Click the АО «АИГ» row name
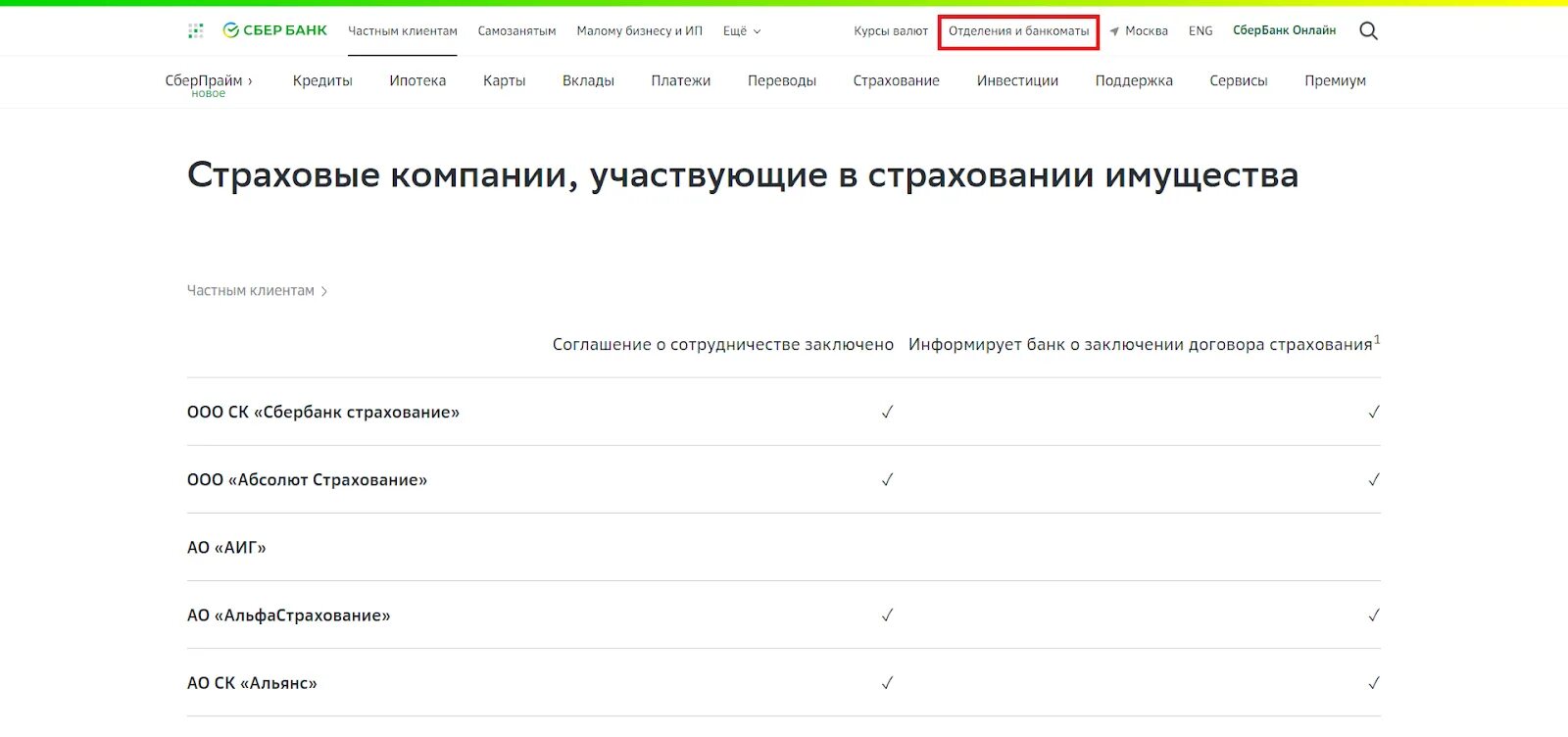The image size is (1568, 737). [226, 548]
